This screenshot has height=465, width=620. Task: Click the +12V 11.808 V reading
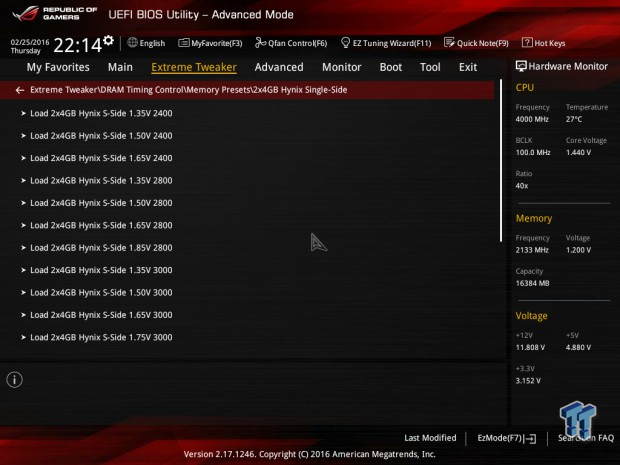pos(530,347)
